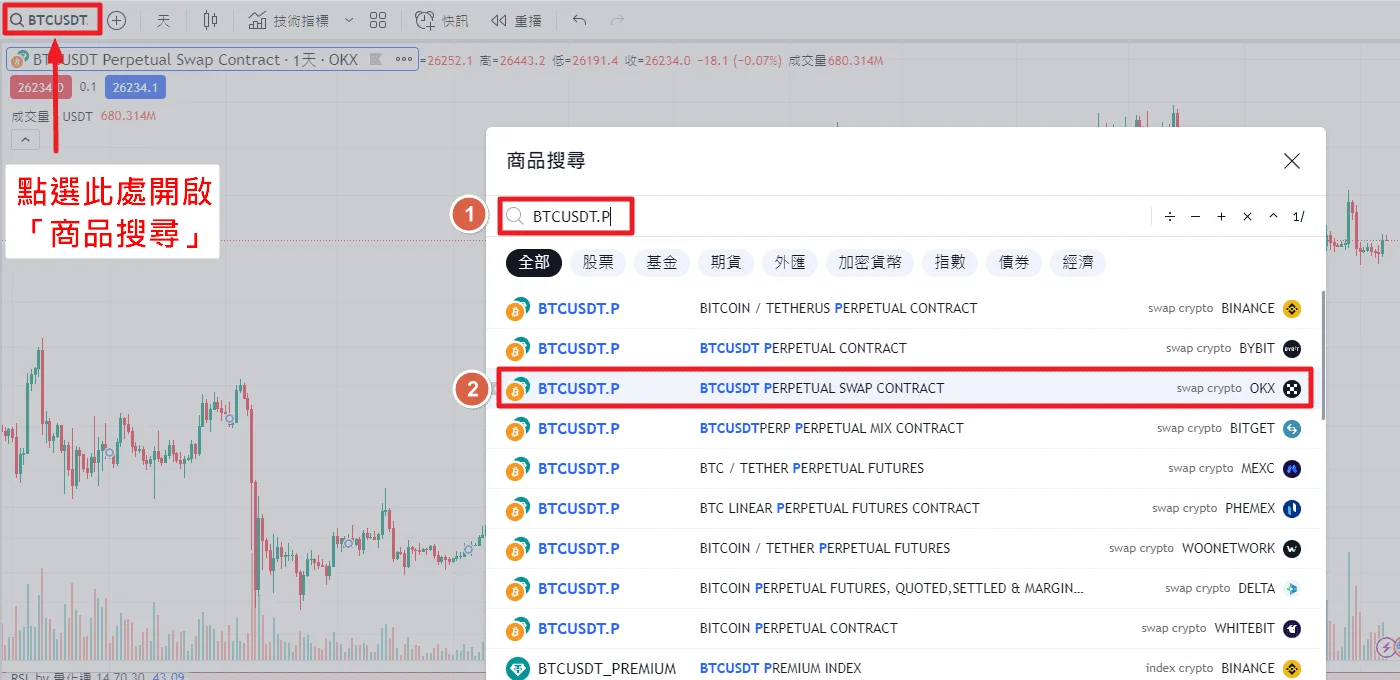This screenshot has height=680, width=1400.
Task: Choose BTCUSDT.P on PHEMEX result
Action: click(903, 508)
